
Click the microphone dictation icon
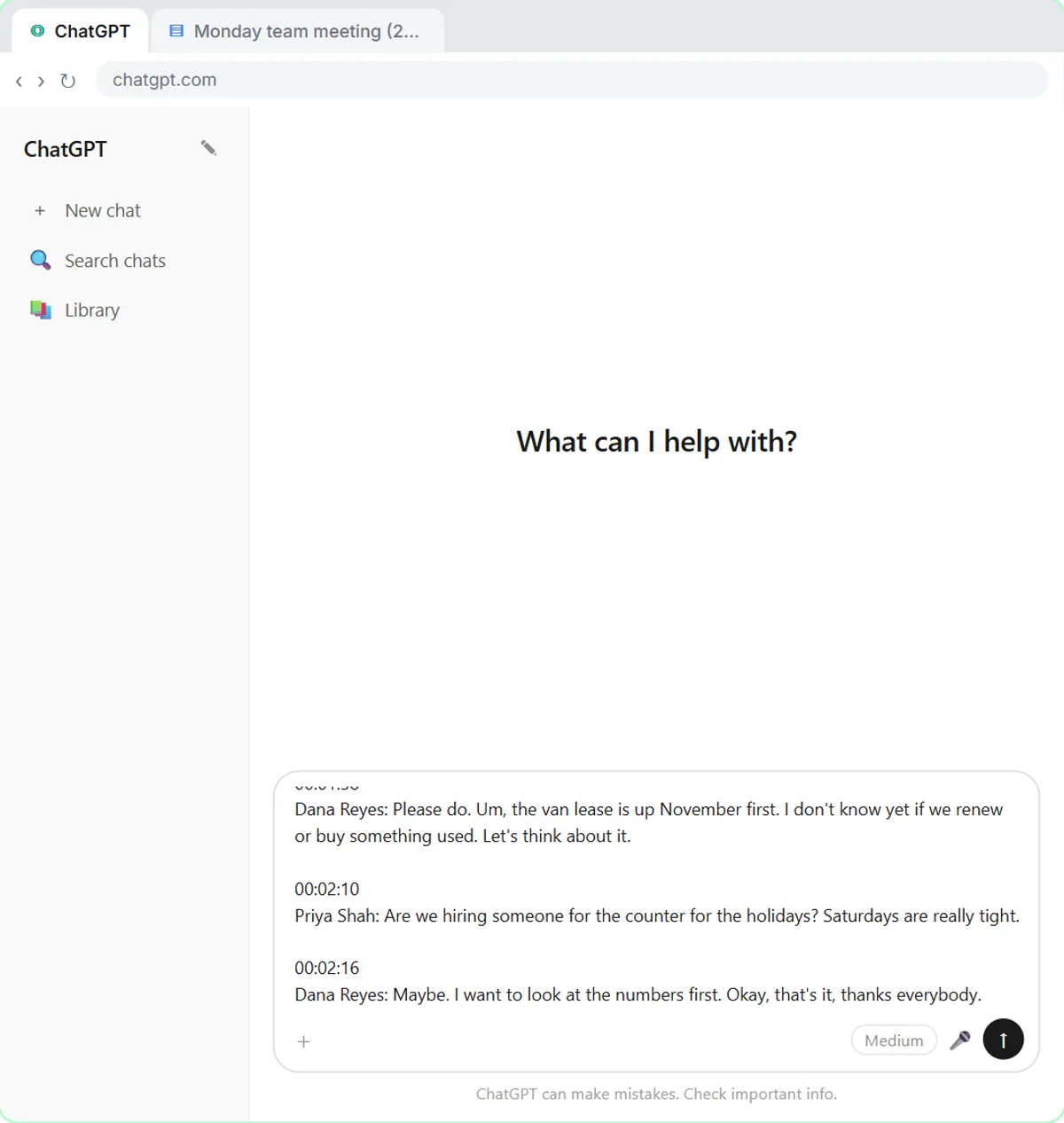960,1041
